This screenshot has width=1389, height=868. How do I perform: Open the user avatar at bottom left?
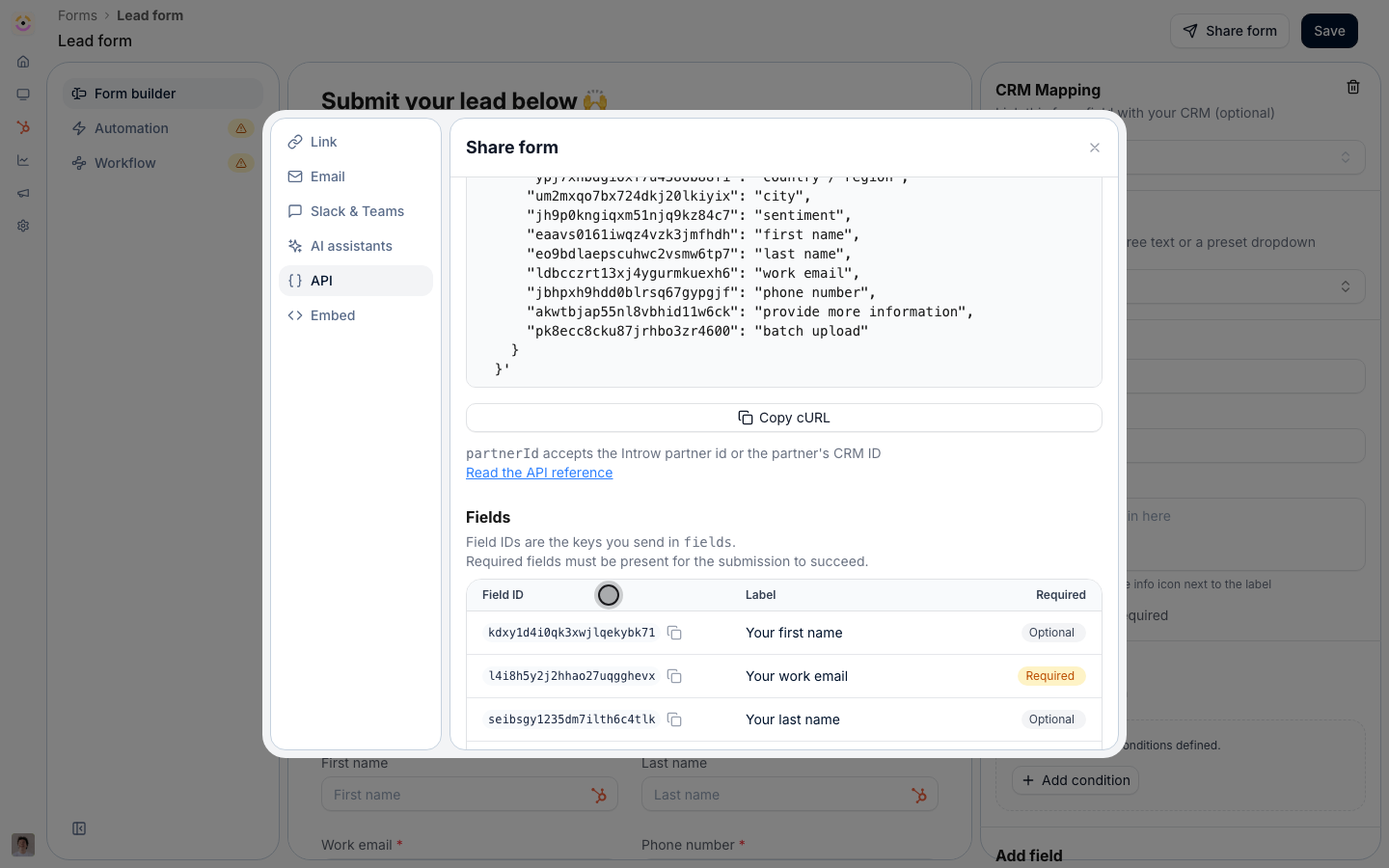coord(23,845)
